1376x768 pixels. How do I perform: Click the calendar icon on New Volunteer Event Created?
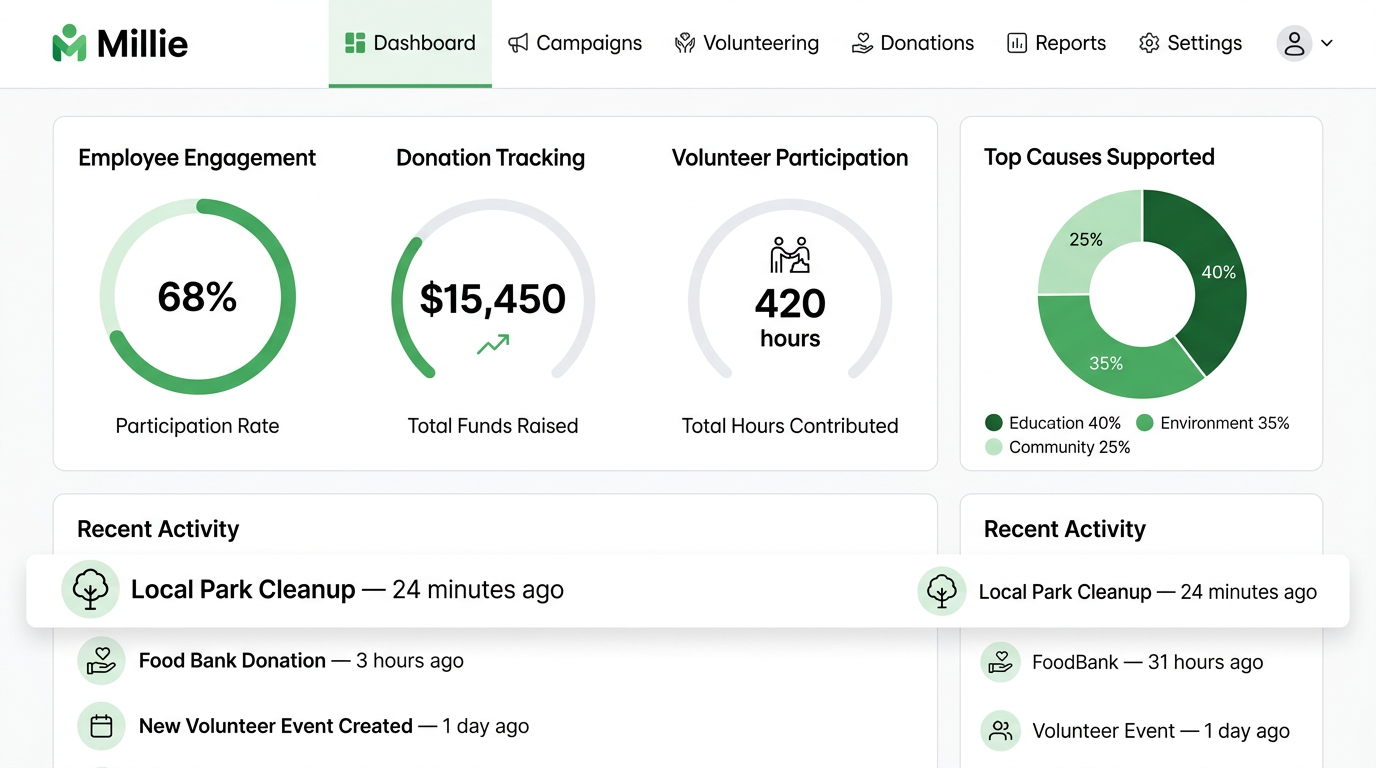(x=101, y=726)
